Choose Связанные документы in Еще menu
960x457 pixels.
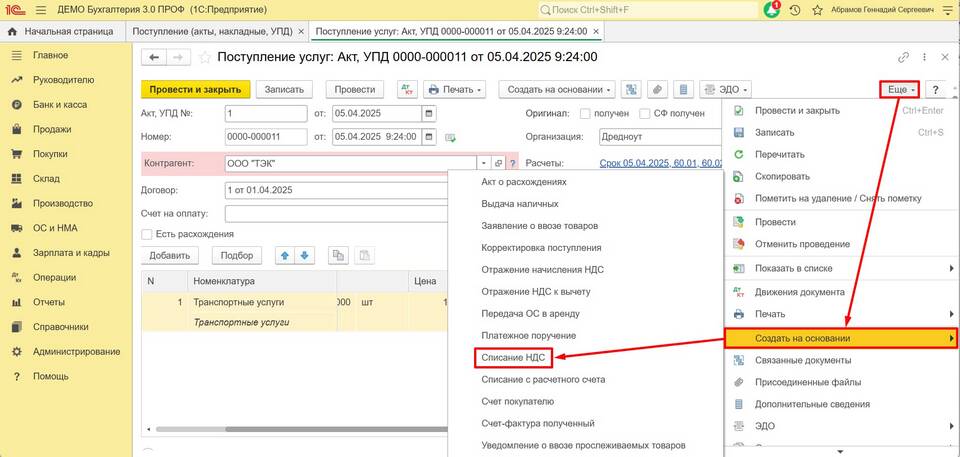803,360
